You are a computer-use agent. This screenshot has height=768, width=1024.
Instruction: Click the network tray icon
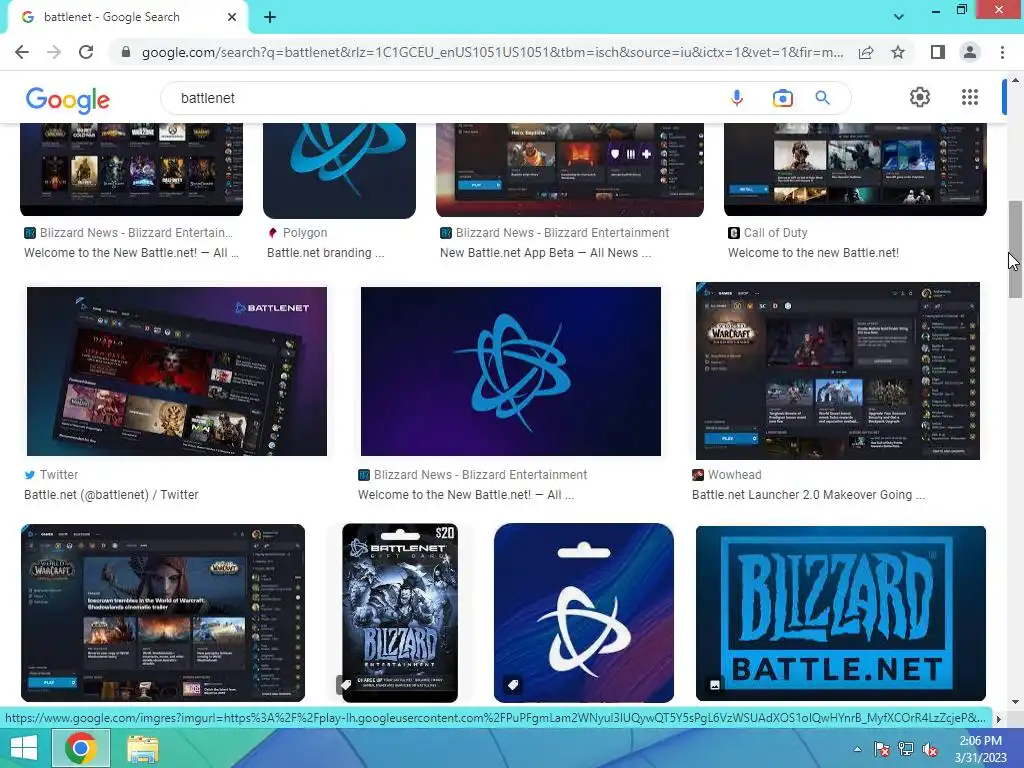click(906, 750)
